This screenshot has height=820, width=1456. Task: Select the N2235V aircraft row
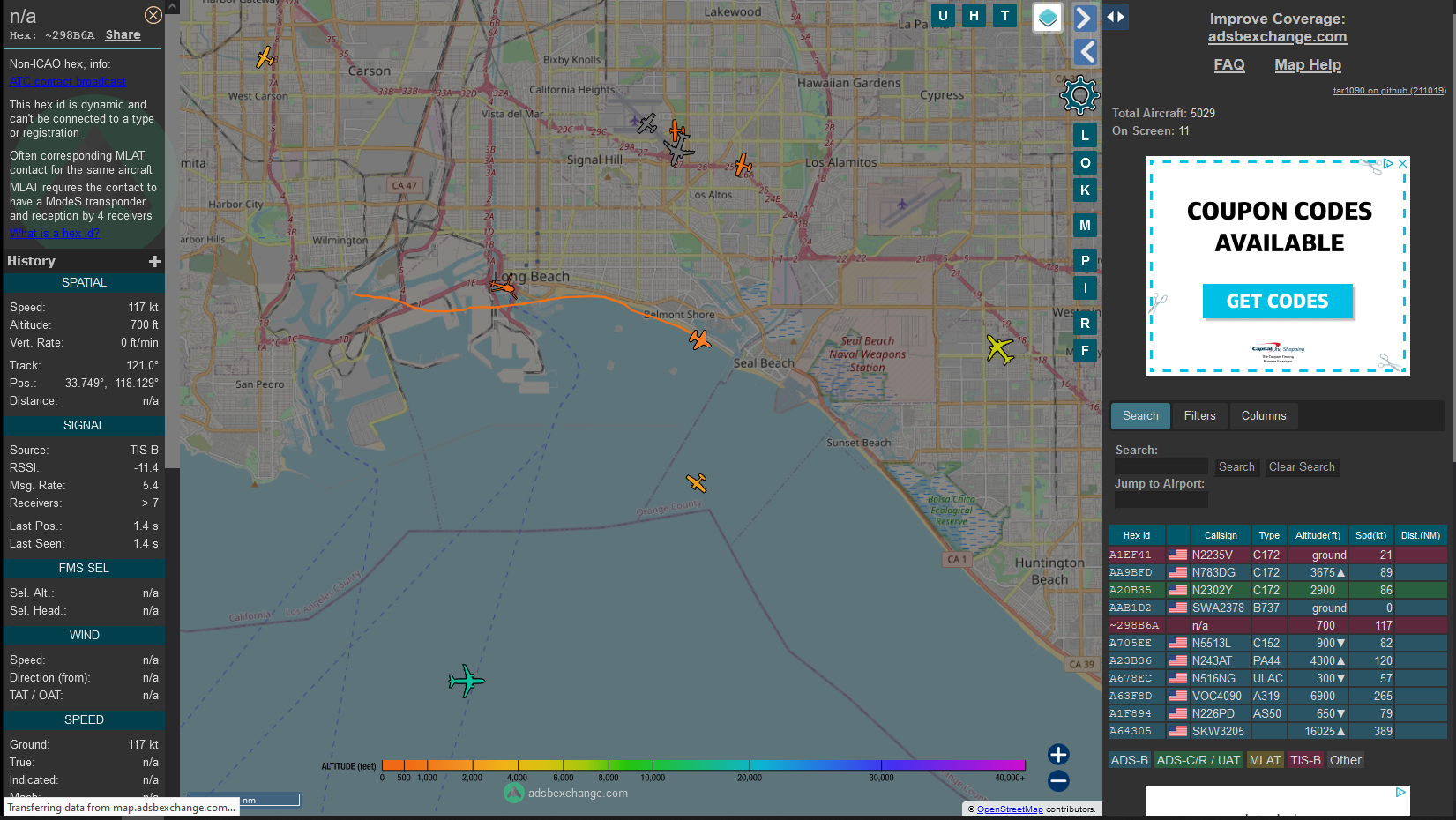click(1277, 555)
